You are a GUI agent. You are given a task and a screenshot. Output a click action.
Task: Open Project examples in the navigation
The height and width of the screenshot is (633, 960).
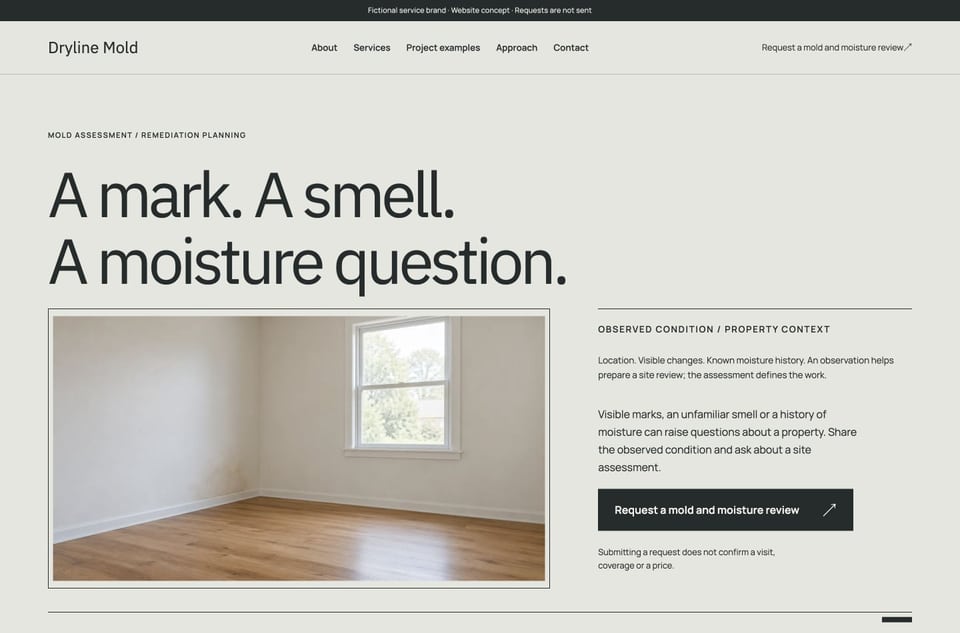click(x=443, y=48)
